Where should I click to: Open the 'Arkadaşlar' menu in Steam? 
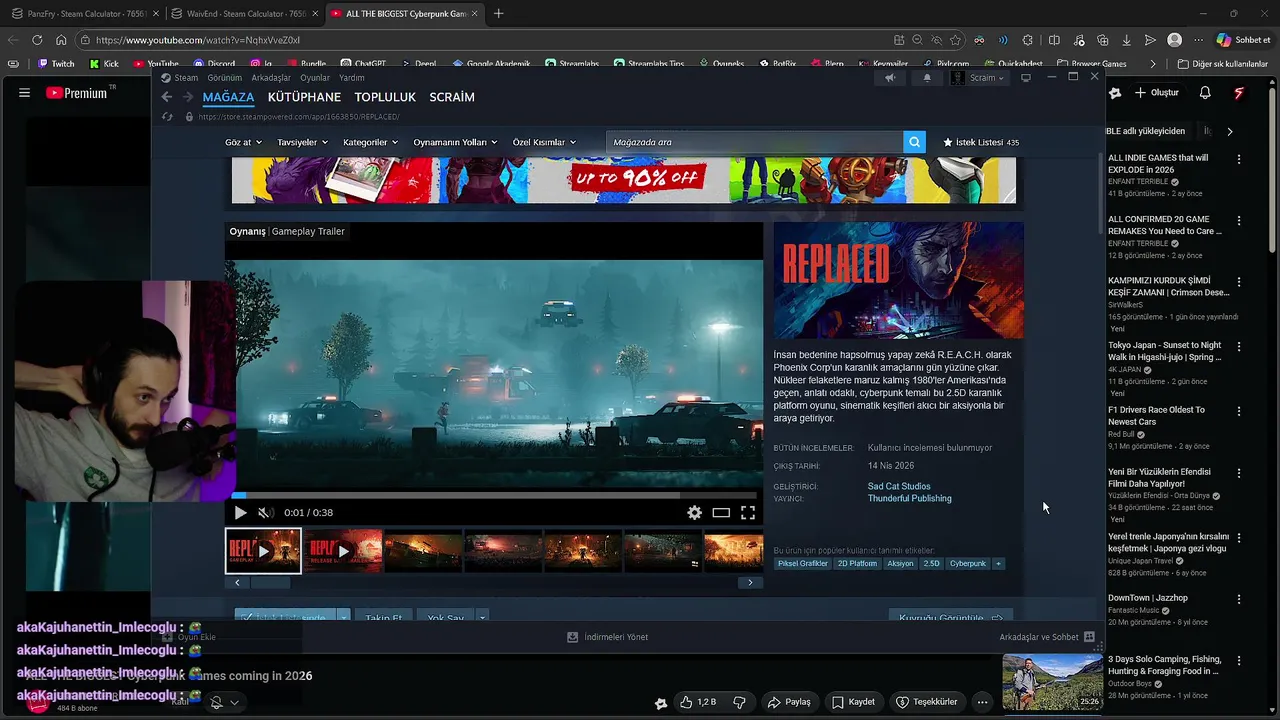click(x=271, y=77)
